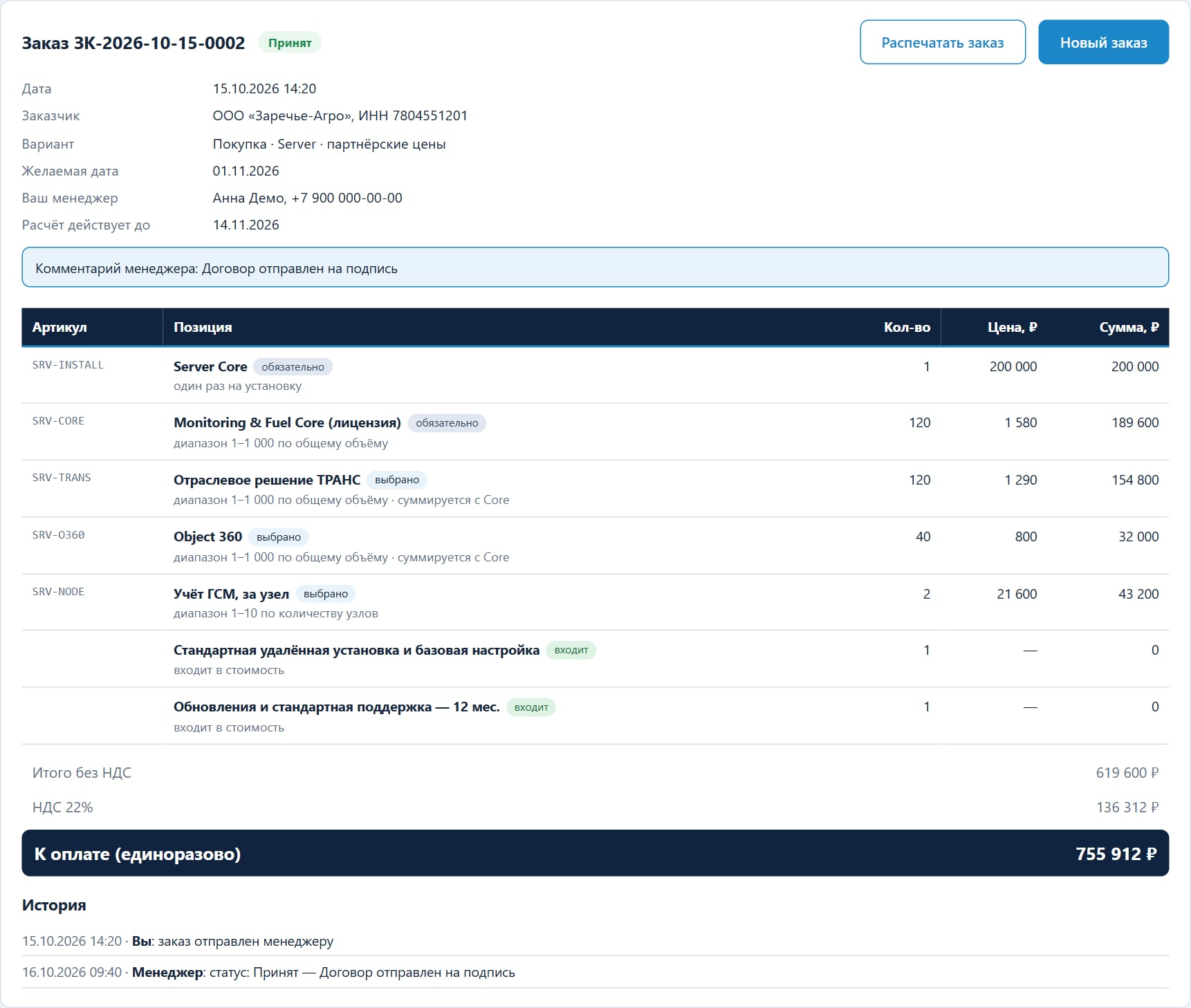Click the manager comment box
Image resolution: width=1191 pixels, height=1008 pixels.
[x=595, y=268]
